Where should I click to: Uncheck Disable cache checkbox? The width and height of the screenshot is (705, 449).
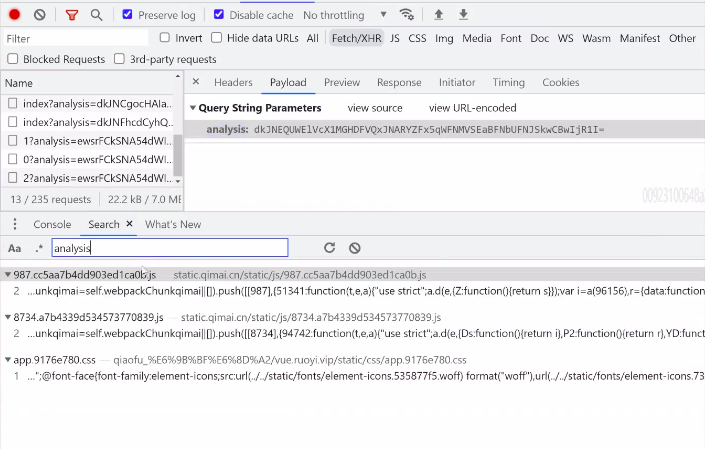219,14
